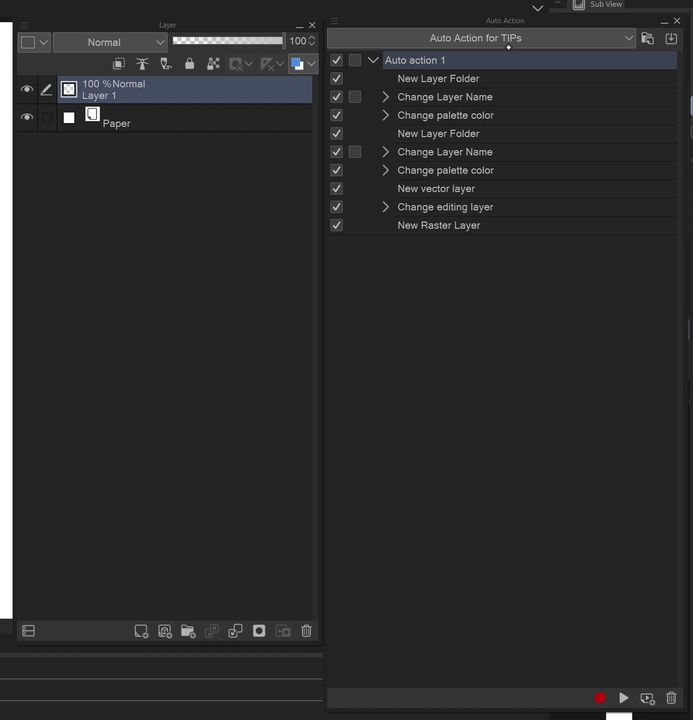This screenshot has height=720, width=693.
Task: Play the selected auto action
Action: 624,698
